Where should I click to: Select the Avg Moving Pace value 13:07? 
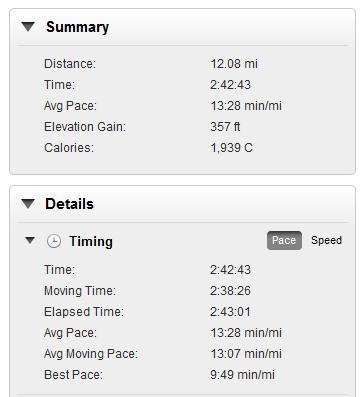(x=246, y=354)
